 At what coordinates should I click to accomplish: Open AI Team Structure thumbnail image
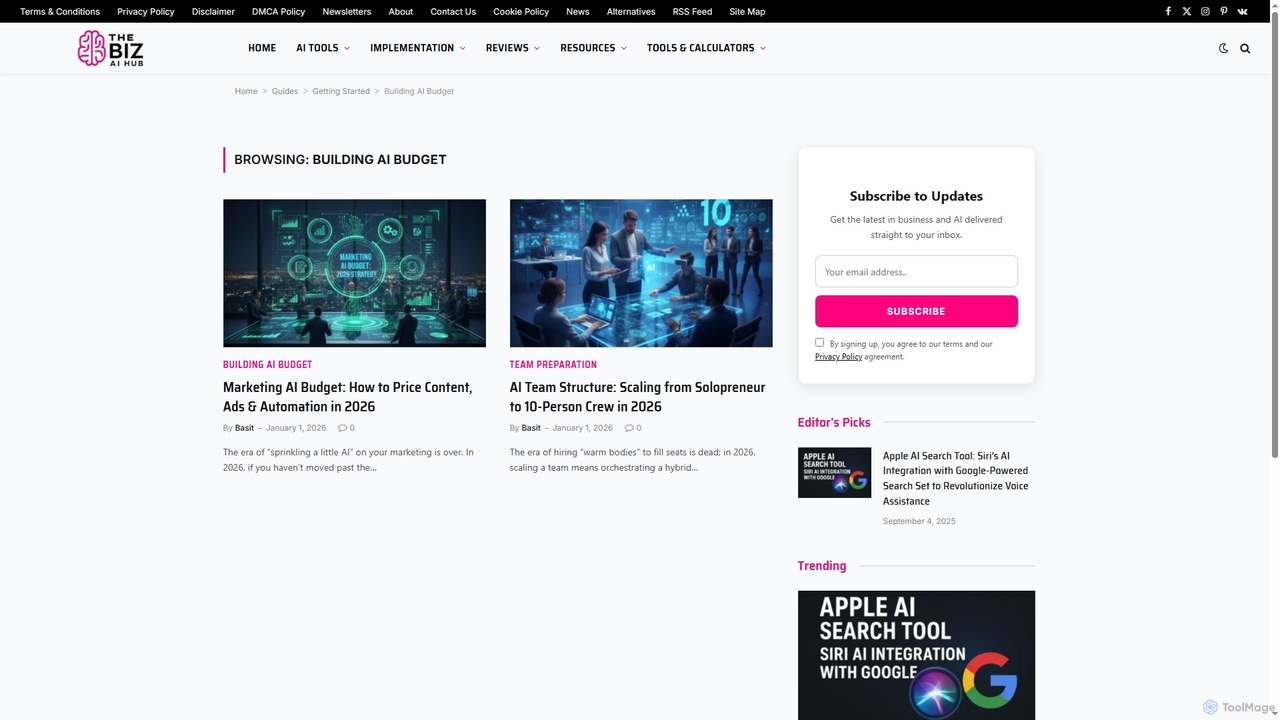coord(641,273)
